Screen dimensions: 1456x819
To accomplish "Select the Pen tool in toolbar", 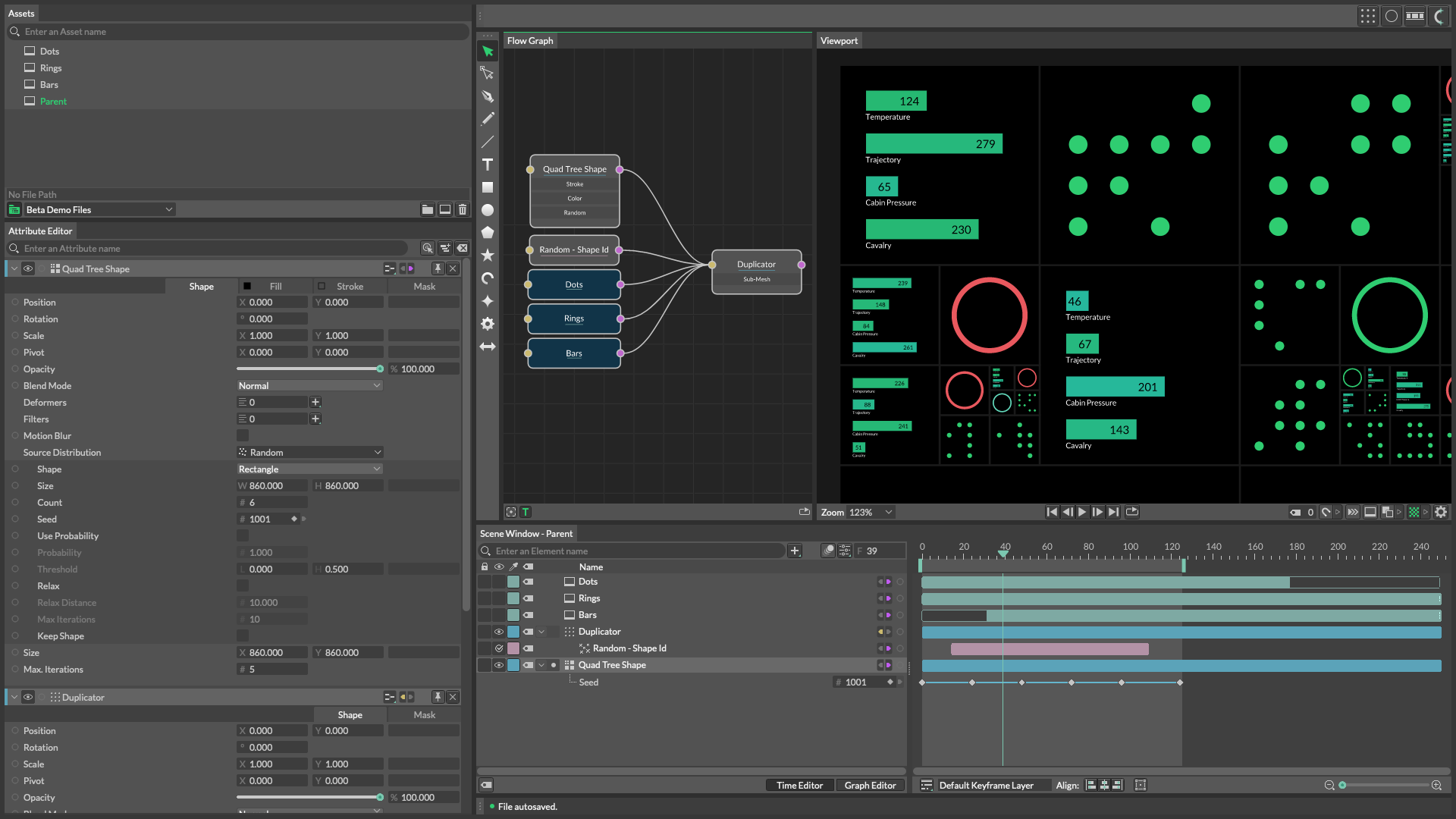I will 488,96.
